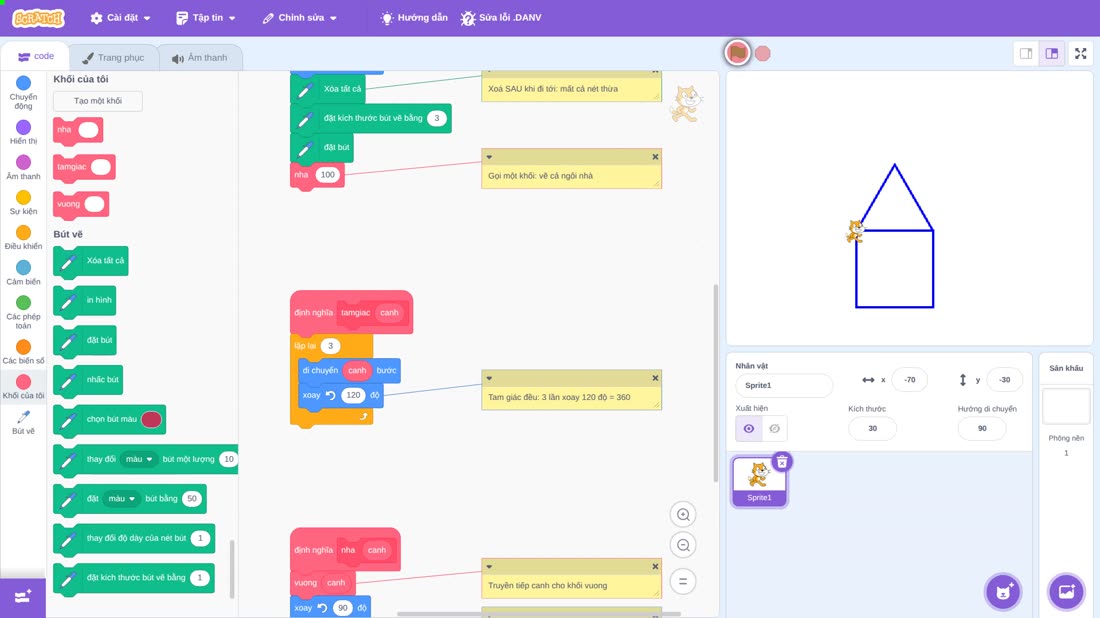The width and height of the screenshot is (1100, 618).
Task: Delete Sprite1 with the trash icon
Action: 782,462
